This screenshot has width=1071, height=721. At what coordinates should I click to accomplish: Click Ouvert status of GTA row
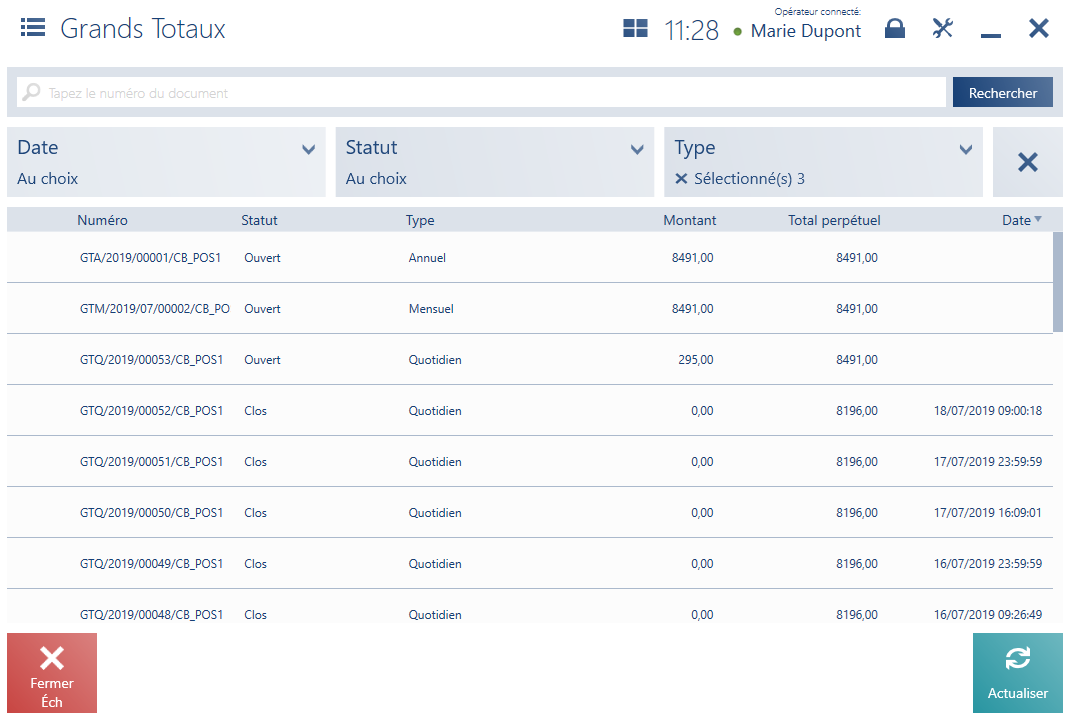coord(262,257)
